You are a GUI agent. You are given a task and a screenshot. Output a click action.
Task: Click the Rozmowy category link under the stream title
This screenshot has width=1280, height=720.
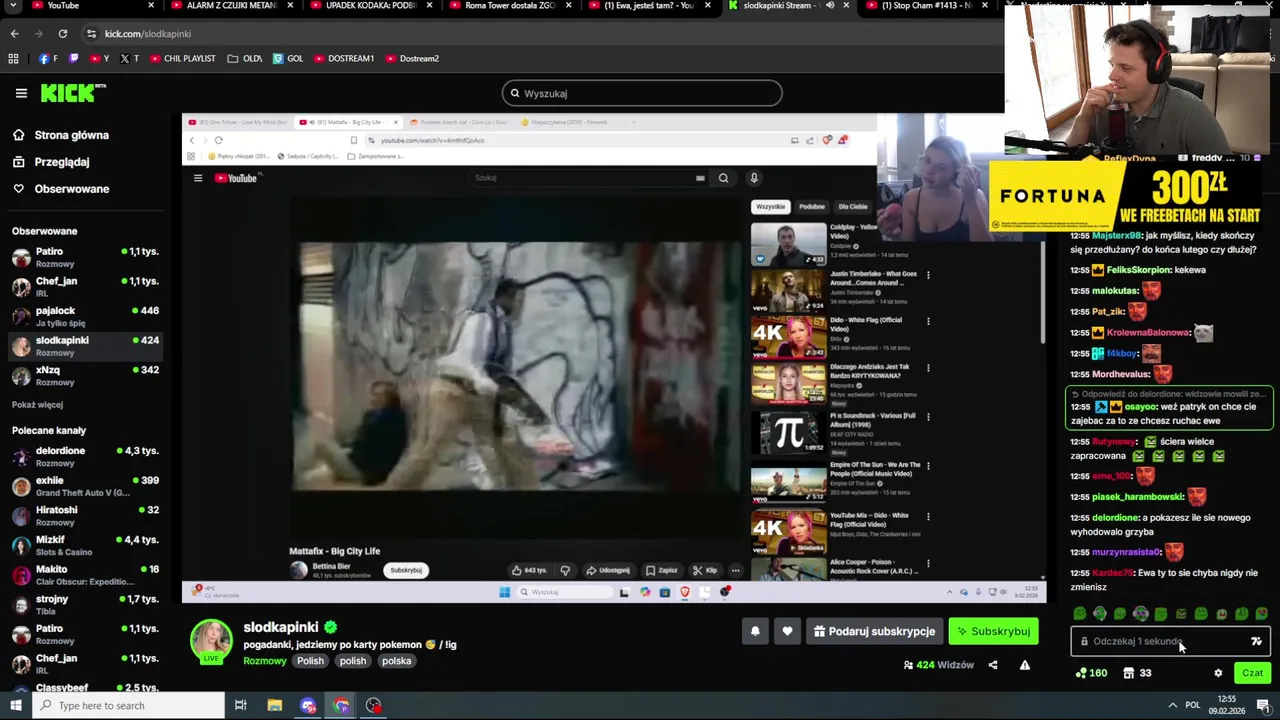click(265, 661)
